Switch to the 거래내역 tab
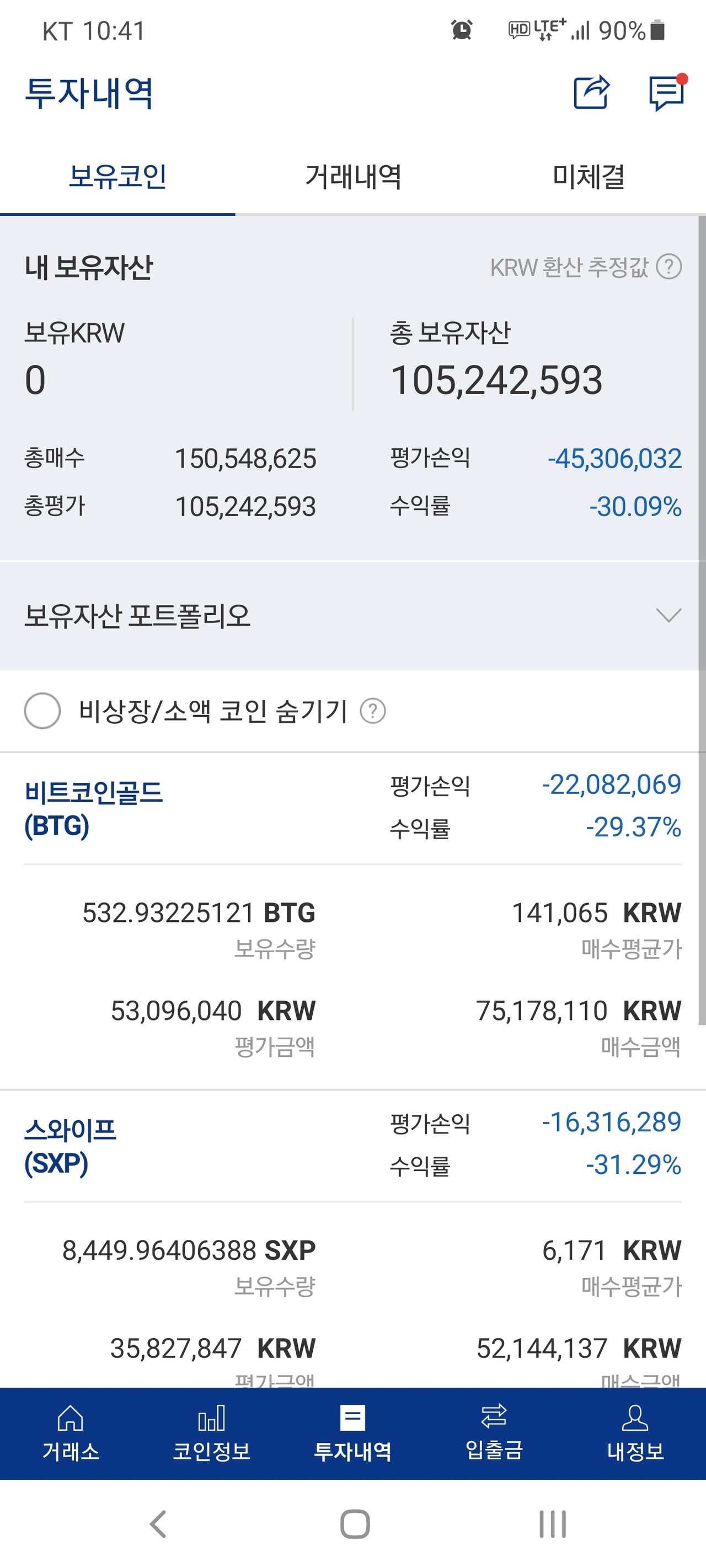Viewport: 706px width, 1568px height. [352, 176]
